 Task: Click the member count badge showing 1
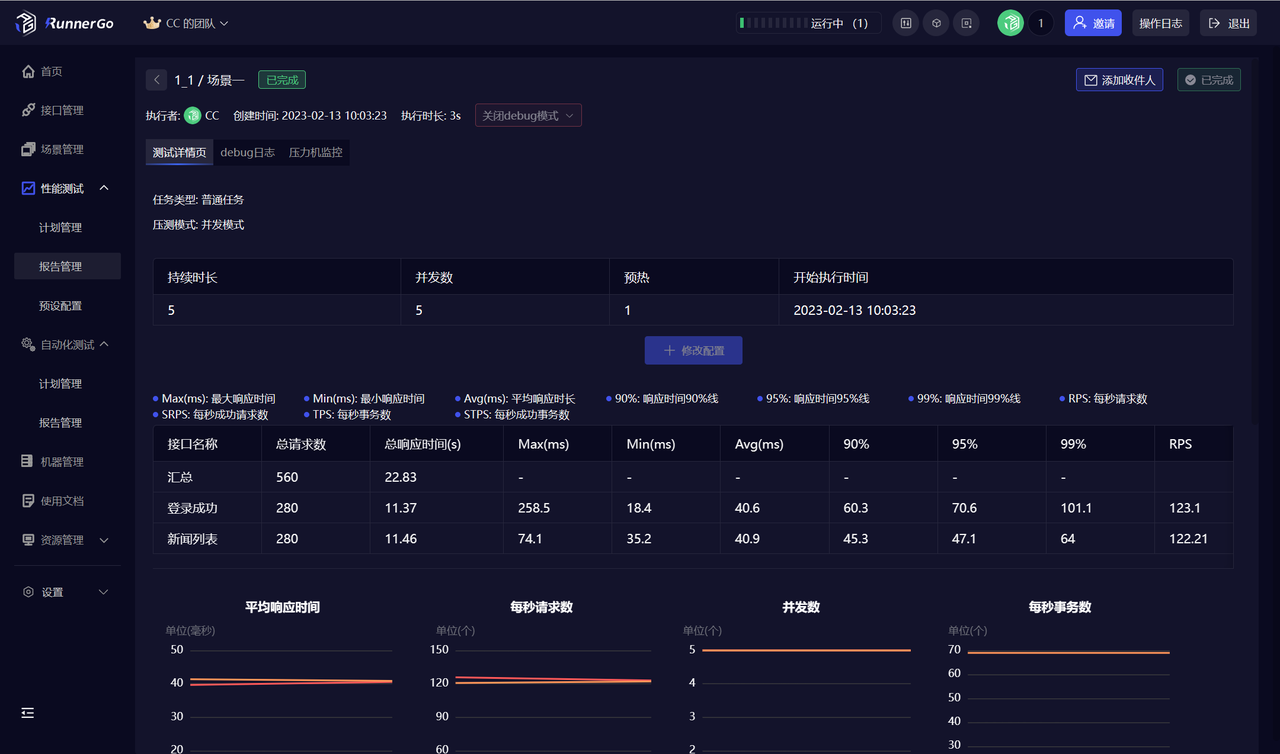[1041, 23]
